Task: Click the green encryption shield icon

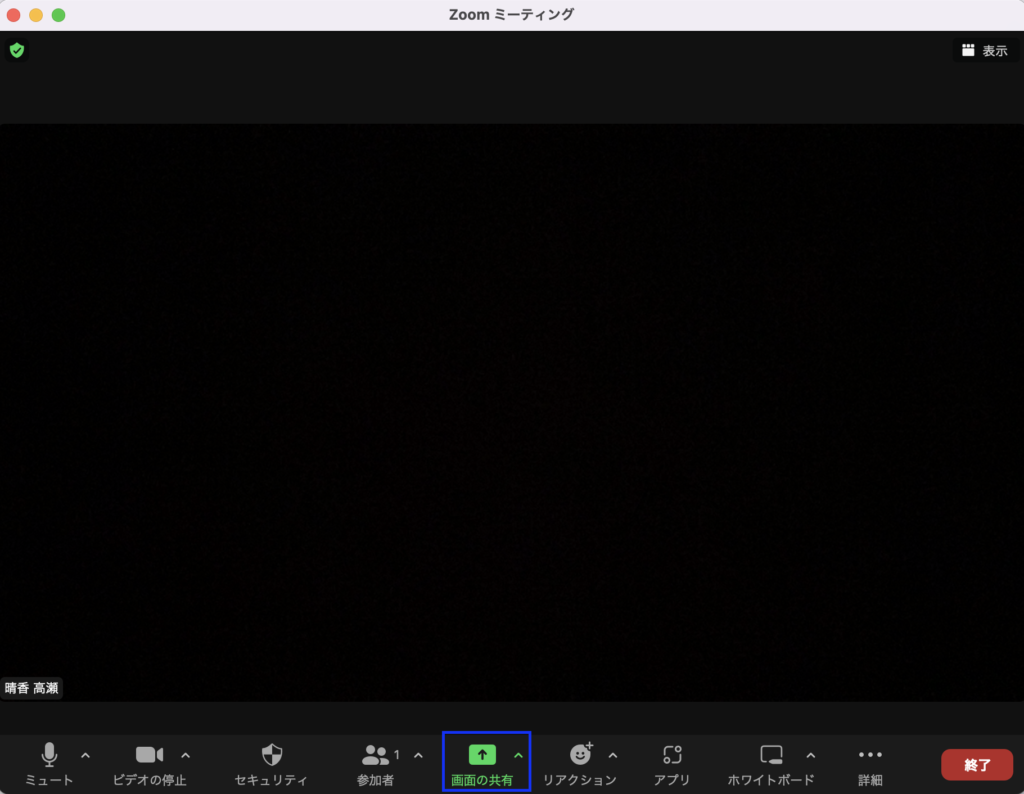Action: 17,50
